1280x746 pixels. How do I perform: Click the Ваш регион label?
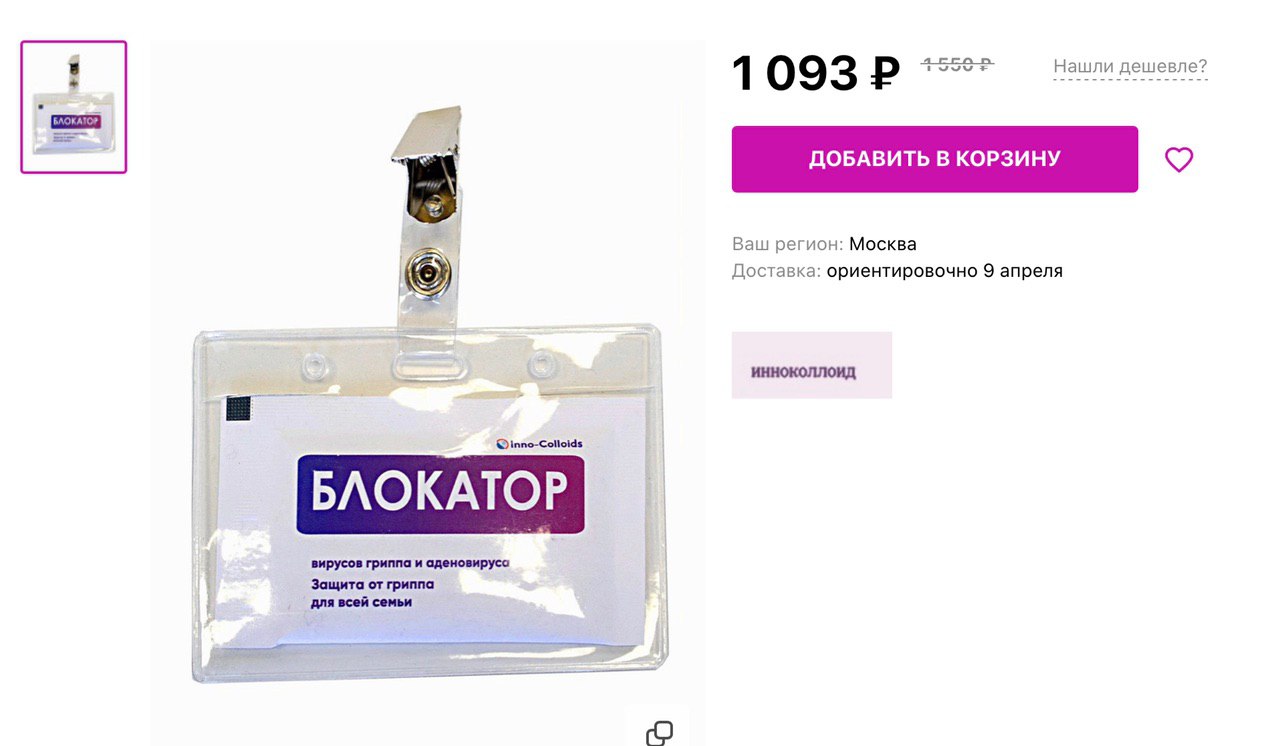click(x=788, y=244)
